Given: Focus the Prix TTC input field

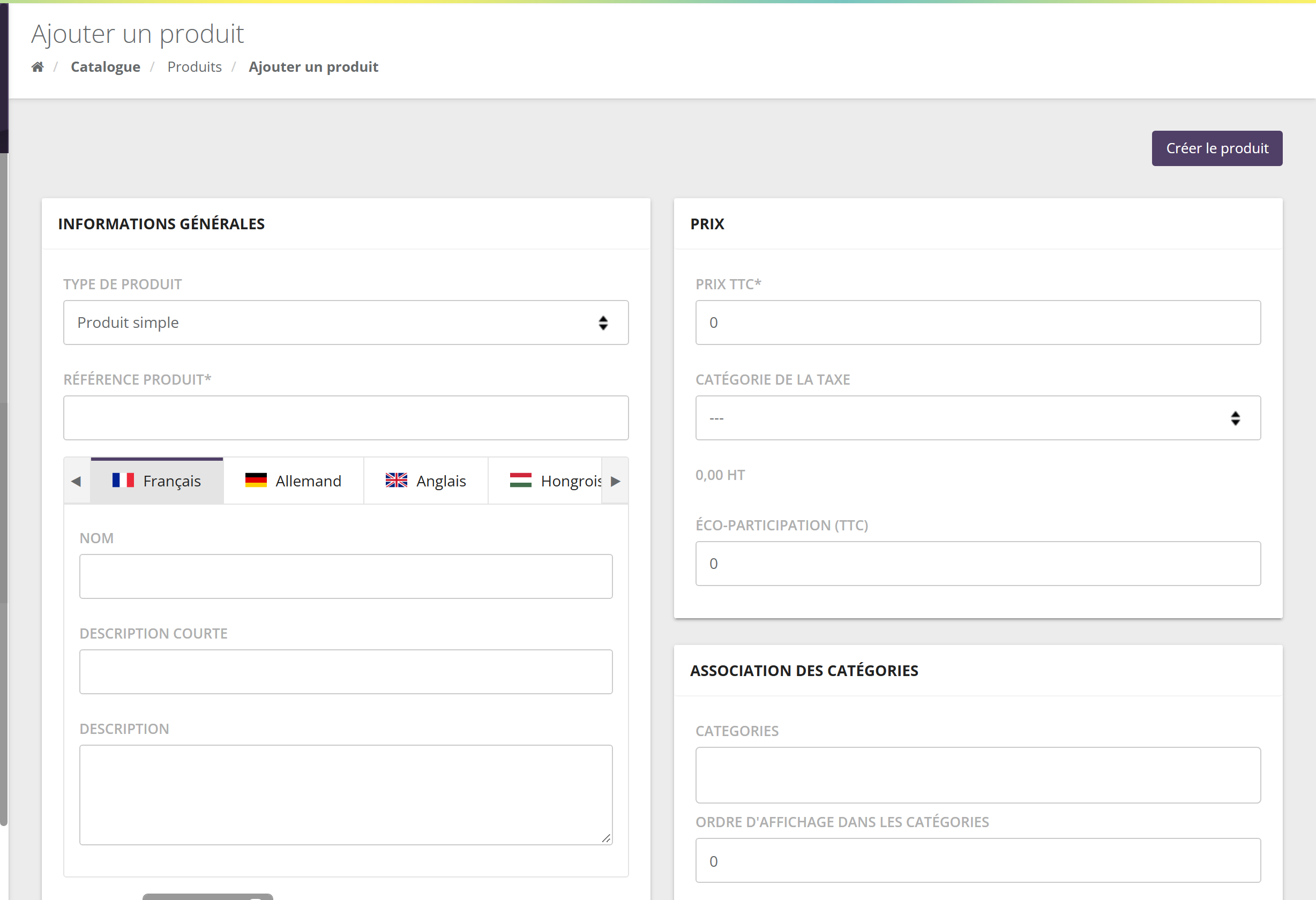Looking at the screenshot, I should 978,322.
